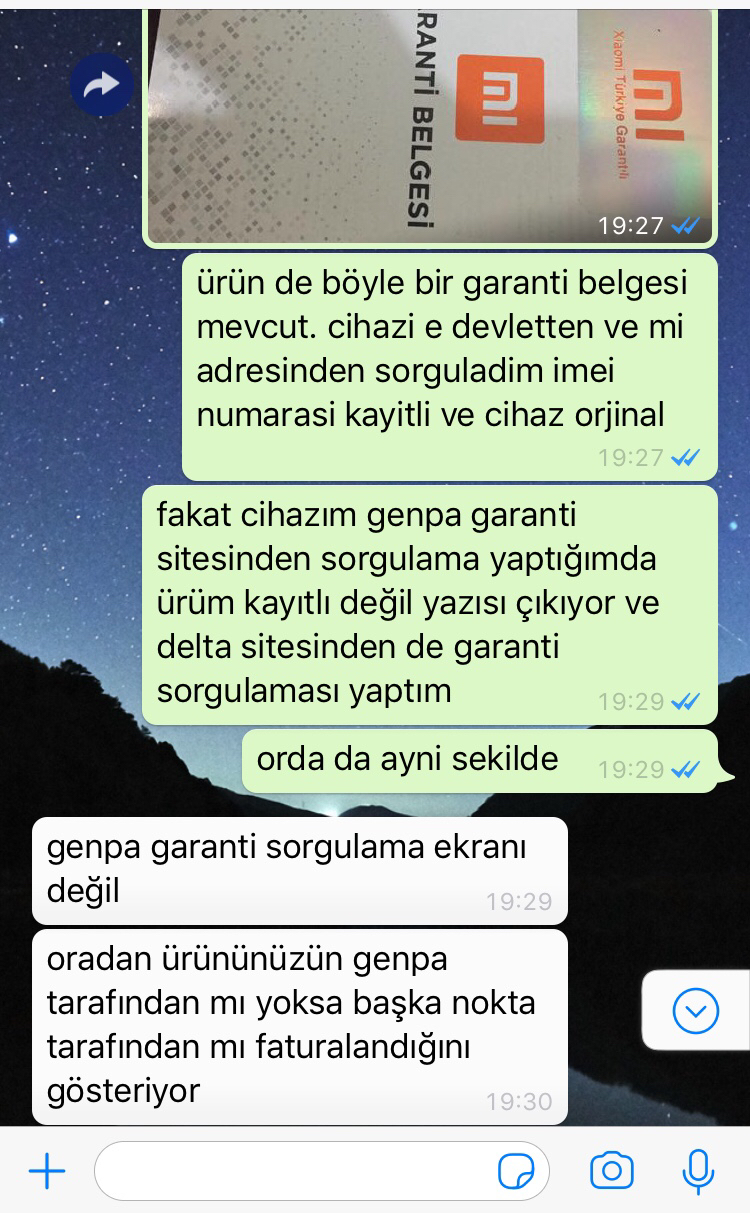
Task: Tap received message 'genpa garanti sorgulama ekranı değil'
Action: pyautogui.click(x=300, y=870)
